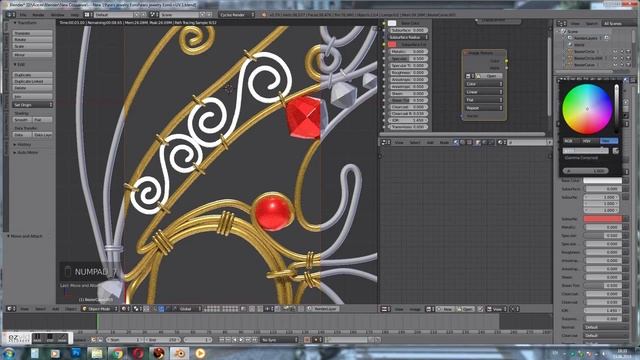Open Google Chrome from the taskbar
This screenshot has width=640, height=360.
click(117, 353)
